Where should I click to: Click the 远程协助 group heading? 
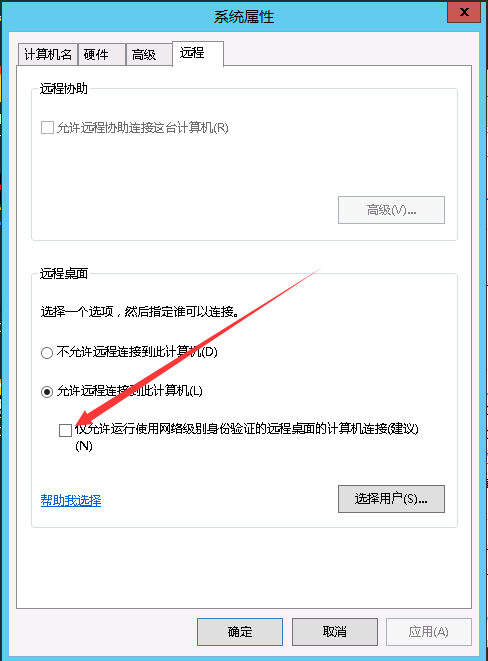[64, 89]
